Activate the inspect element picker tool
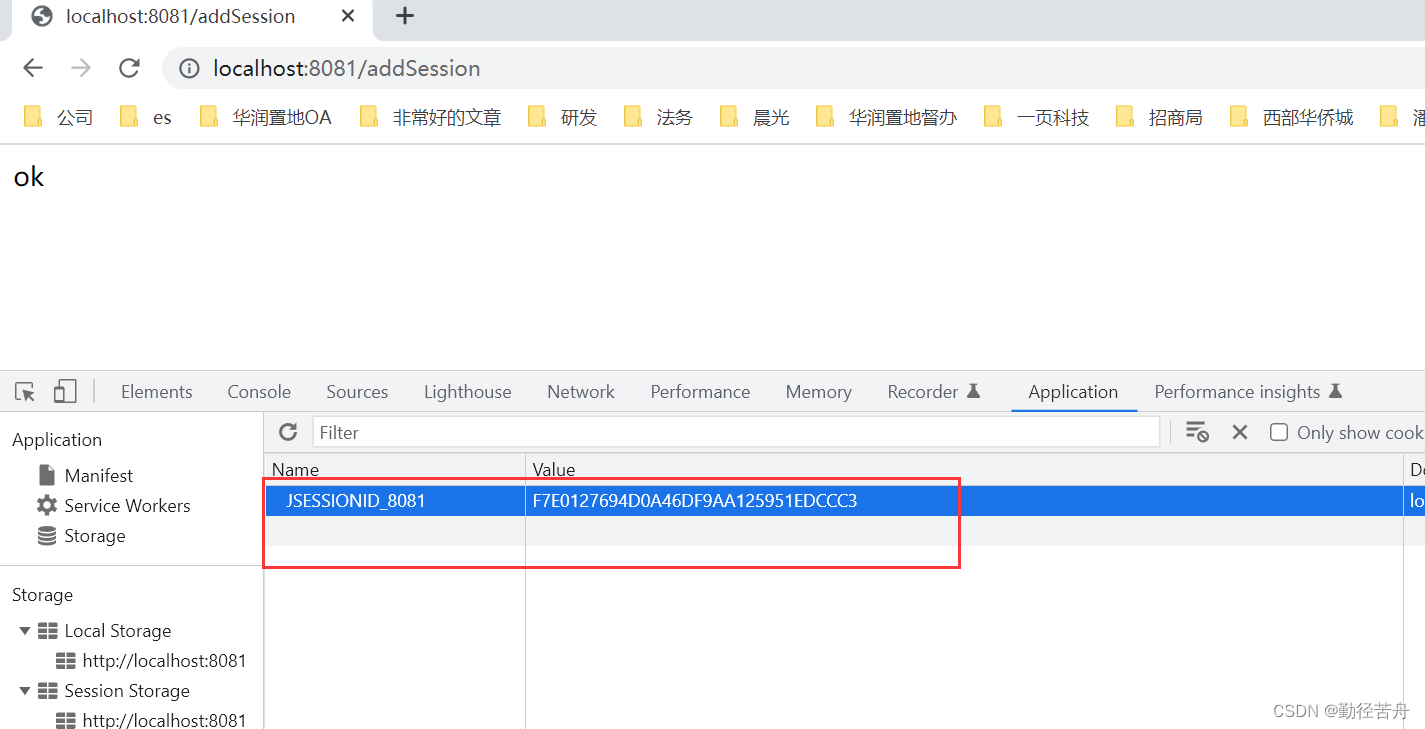This screenshot has height=729, width=1425. coord(26,392)
